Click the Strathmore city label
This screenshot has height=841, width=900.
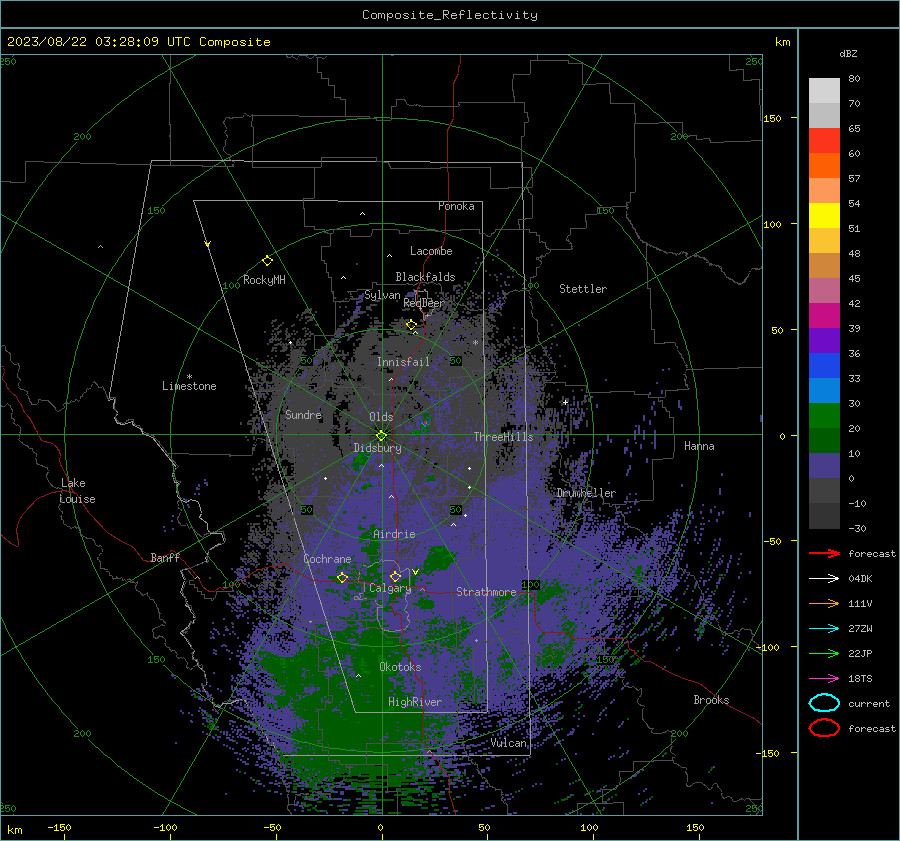click(x=486, y=592)
